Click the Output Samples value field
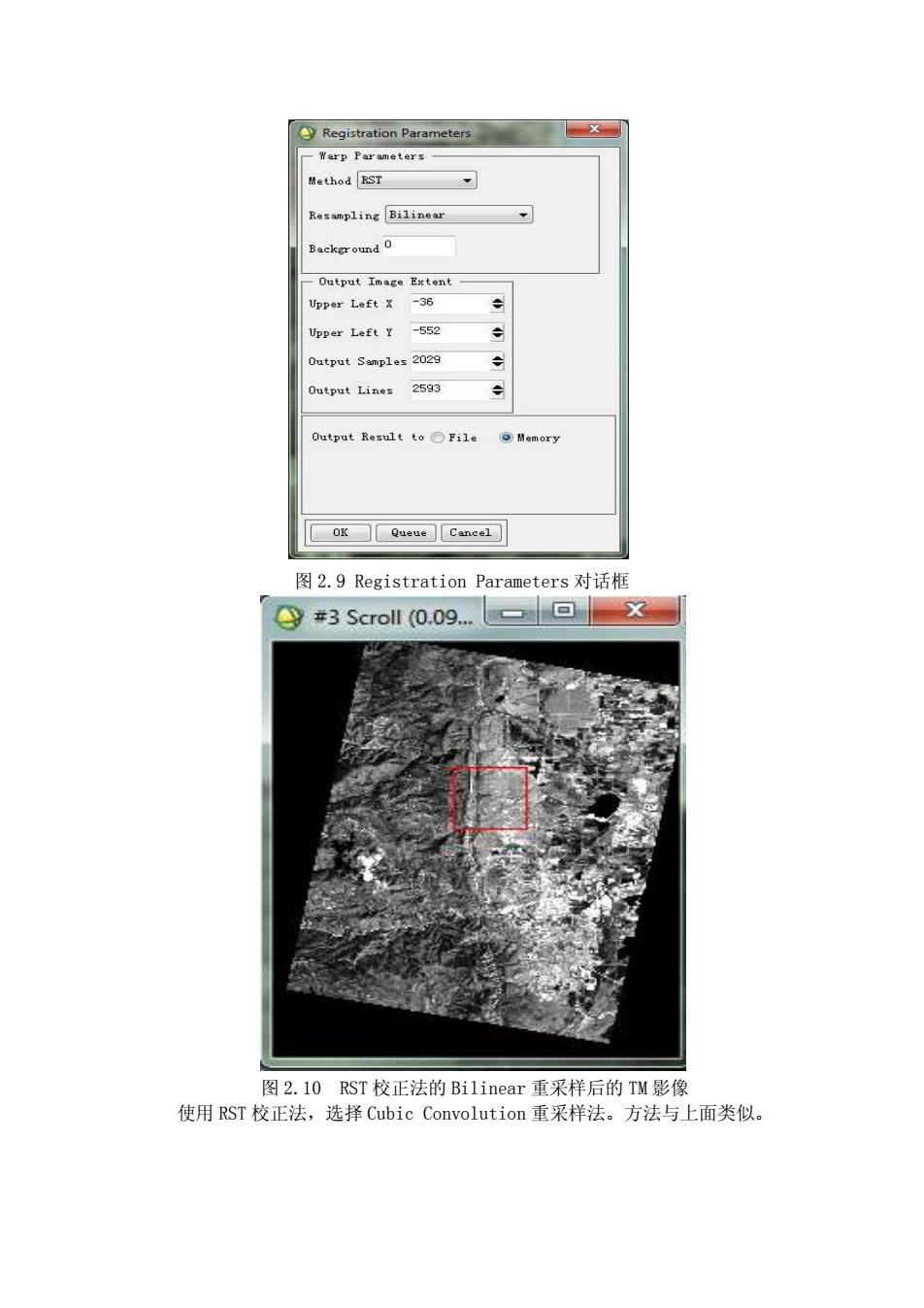This screenshot has width=924, height=1308. click(x=449, y=361)
